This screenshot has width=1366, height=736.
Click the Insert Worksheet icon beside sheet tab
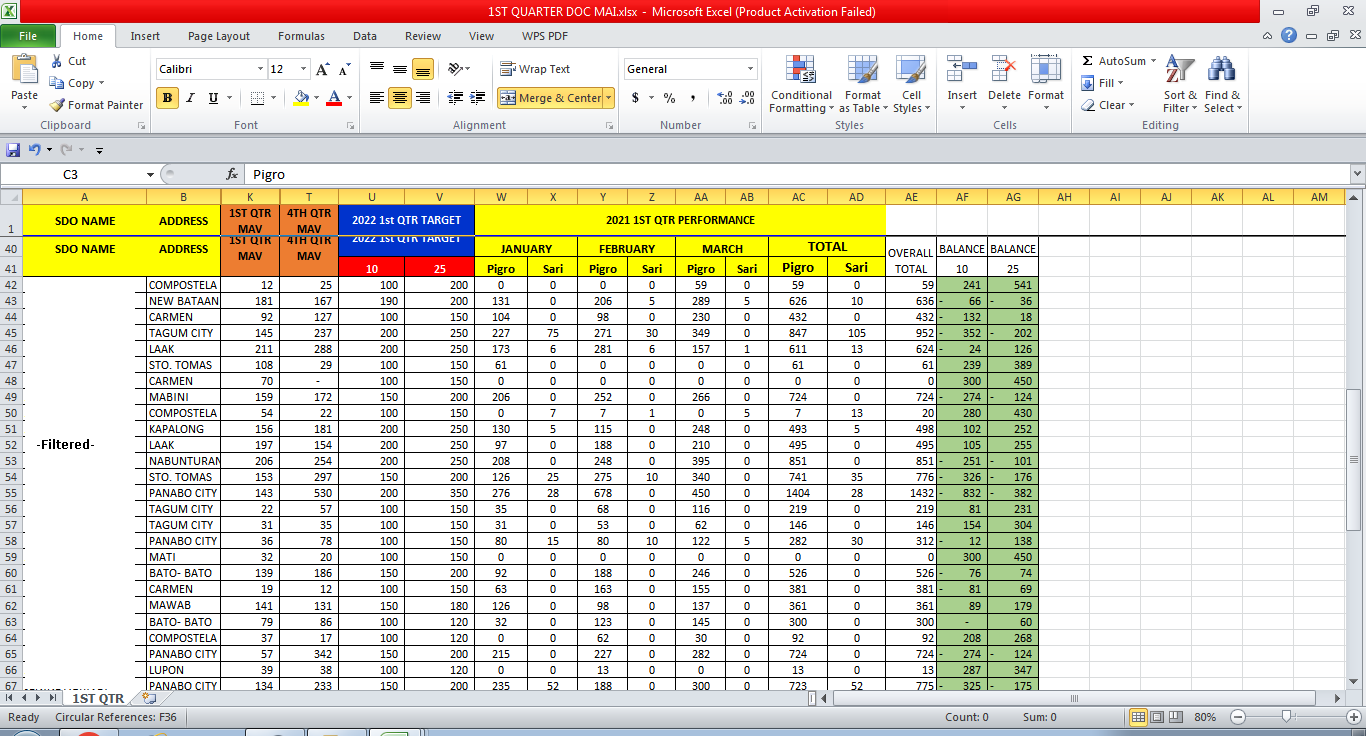pos(149,697)
